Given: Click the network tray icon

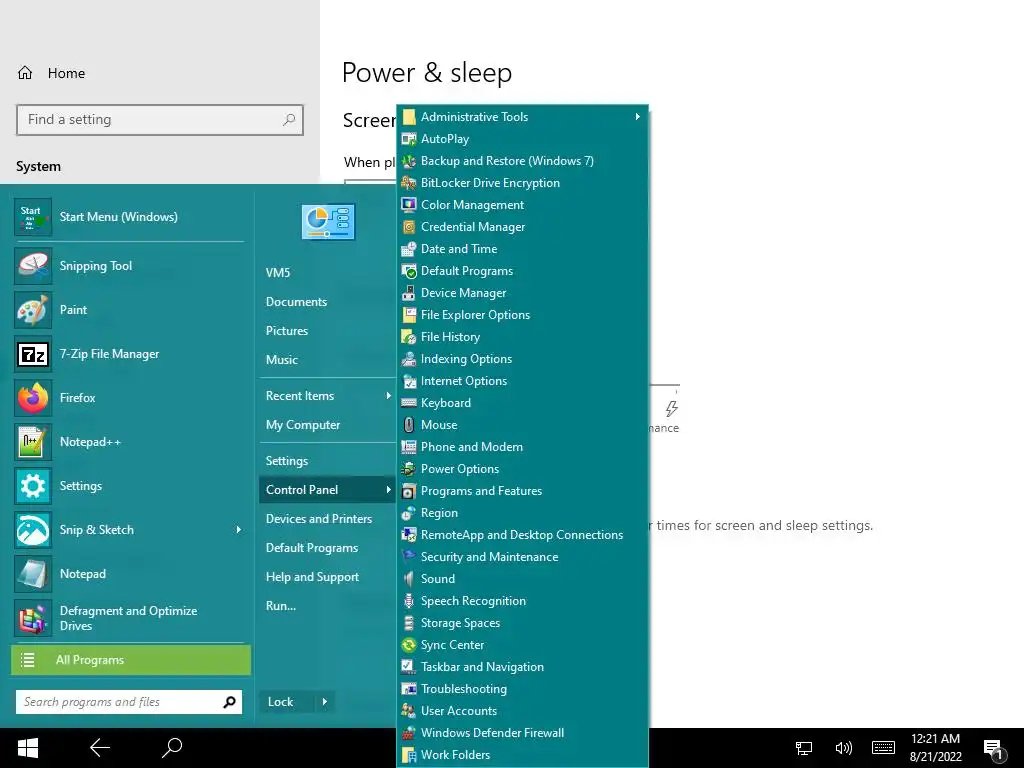Looking at the screenshot, I should (804, 748).
